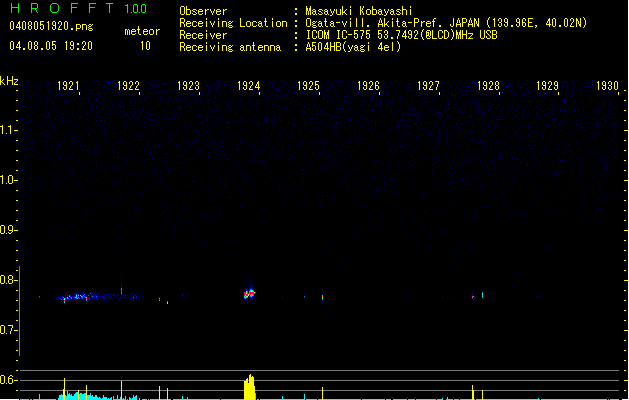629x400 pixels.
Task: Click the cyan power level trace after 1921
Action: [x=97, y=396]
